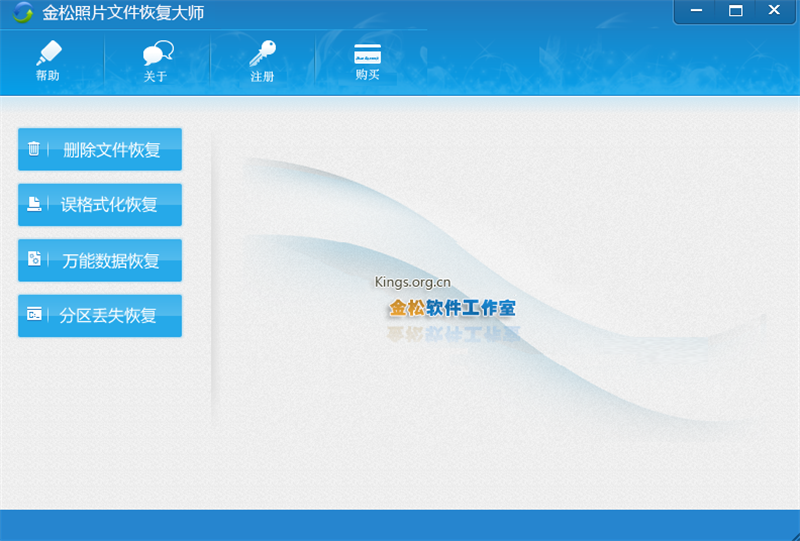Image resolution: width=800 pixels, height=541 pixels.
Task: Choose 误格式化恢复 formatted drive recovery
Action: point(100,205)
